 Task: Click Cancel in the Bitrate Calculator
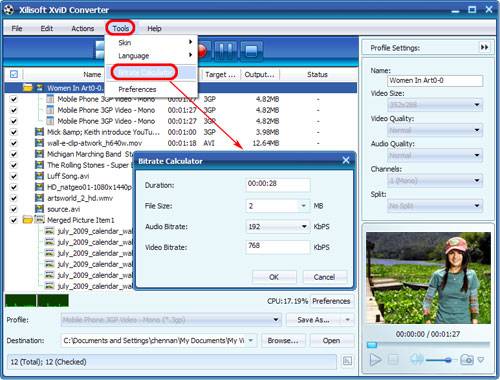(x=324, y=277)
